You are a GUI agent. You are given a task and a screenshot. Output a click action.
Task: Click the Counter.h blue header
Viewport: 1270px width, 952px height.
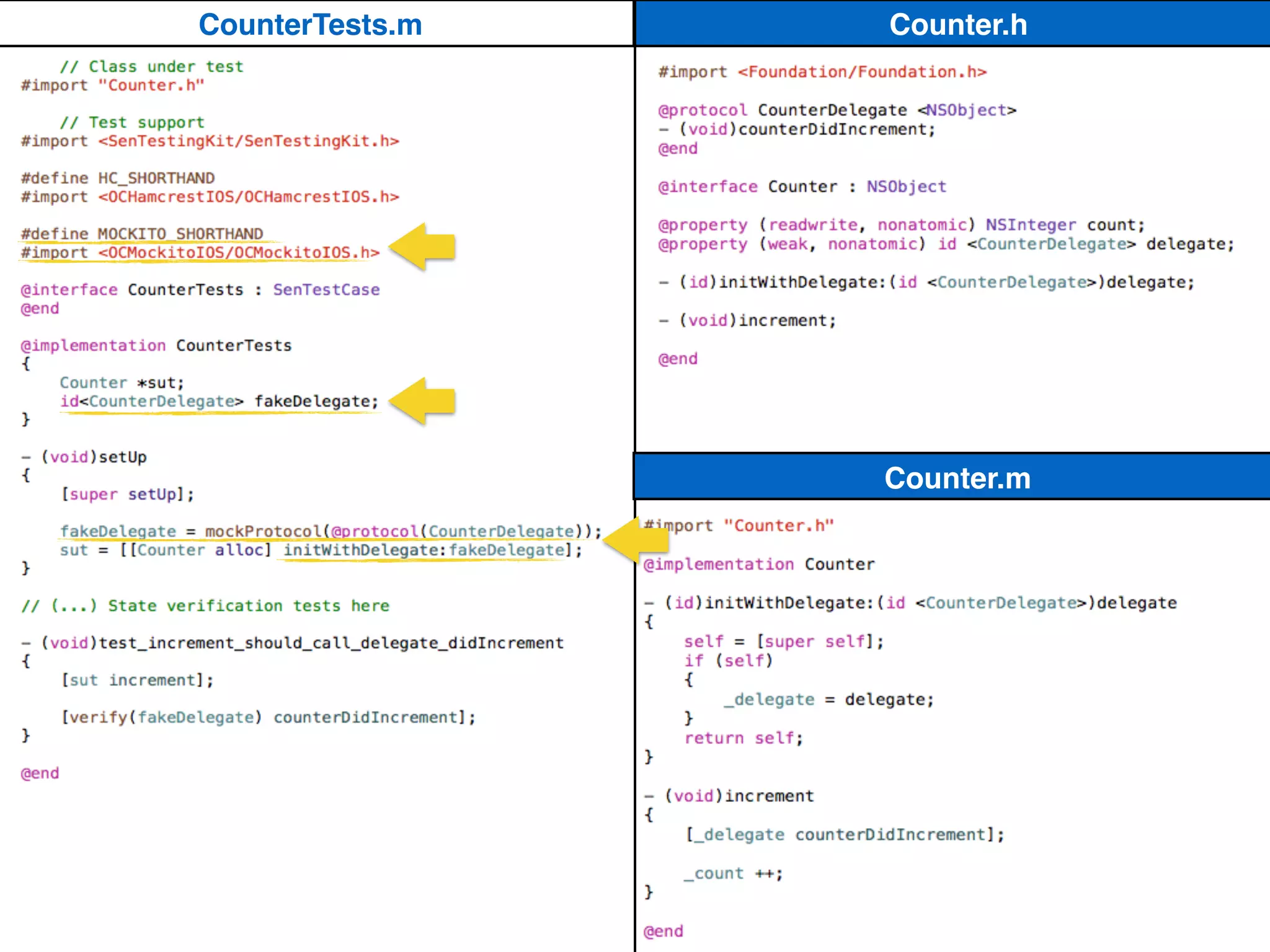(x=957, y=25)
